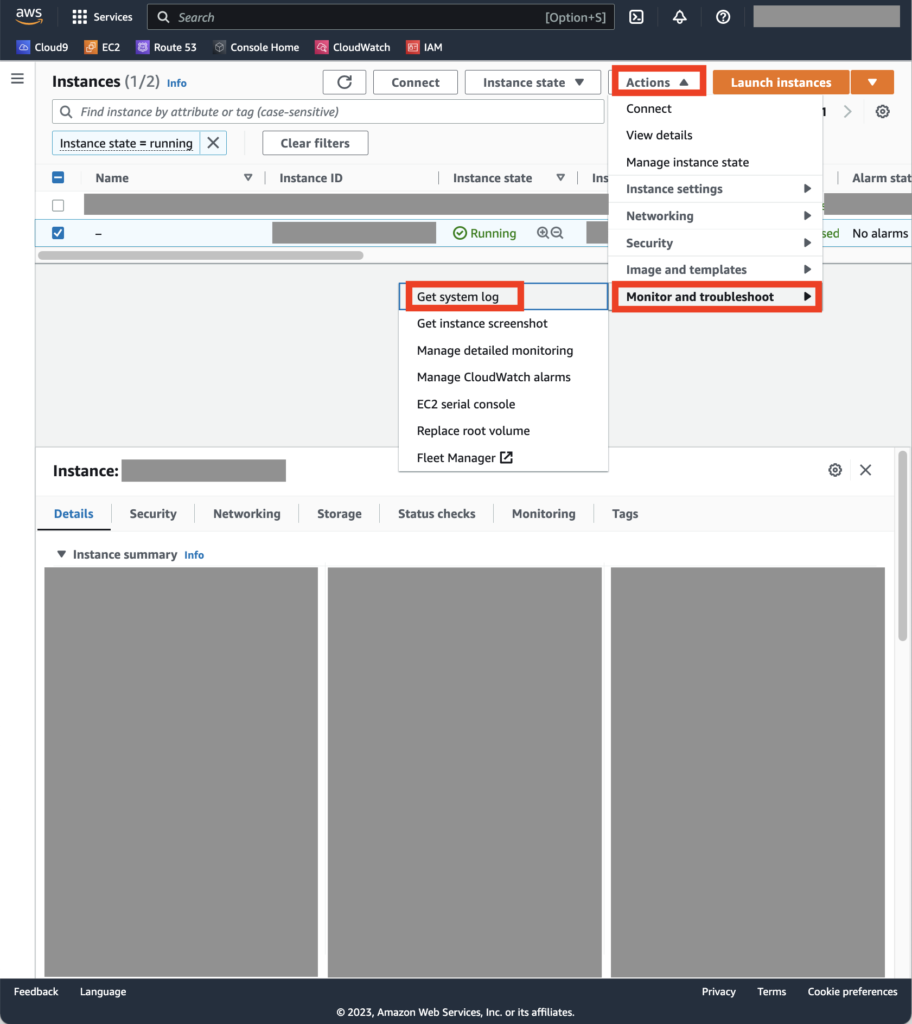Viewport: 912px width, 1024px height.
Task: Close the instance details panel
Action: tap(866, 470)
